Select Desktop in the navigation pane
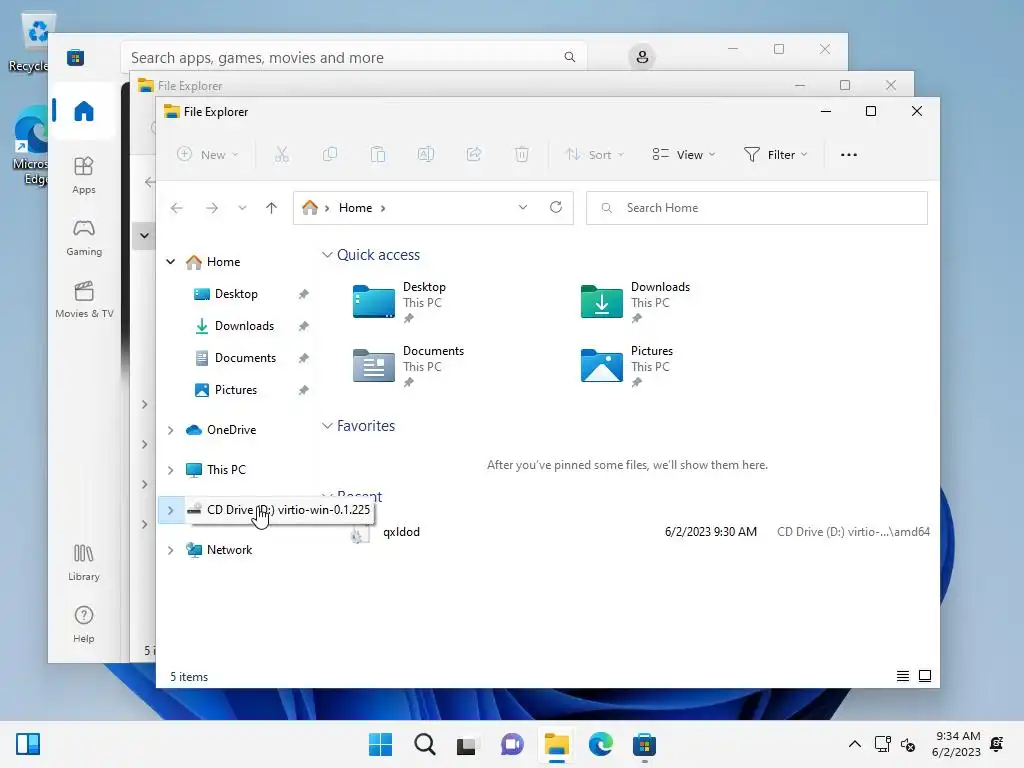The width and height of the screenshot is (1024, 768). [x=236, y=294]
